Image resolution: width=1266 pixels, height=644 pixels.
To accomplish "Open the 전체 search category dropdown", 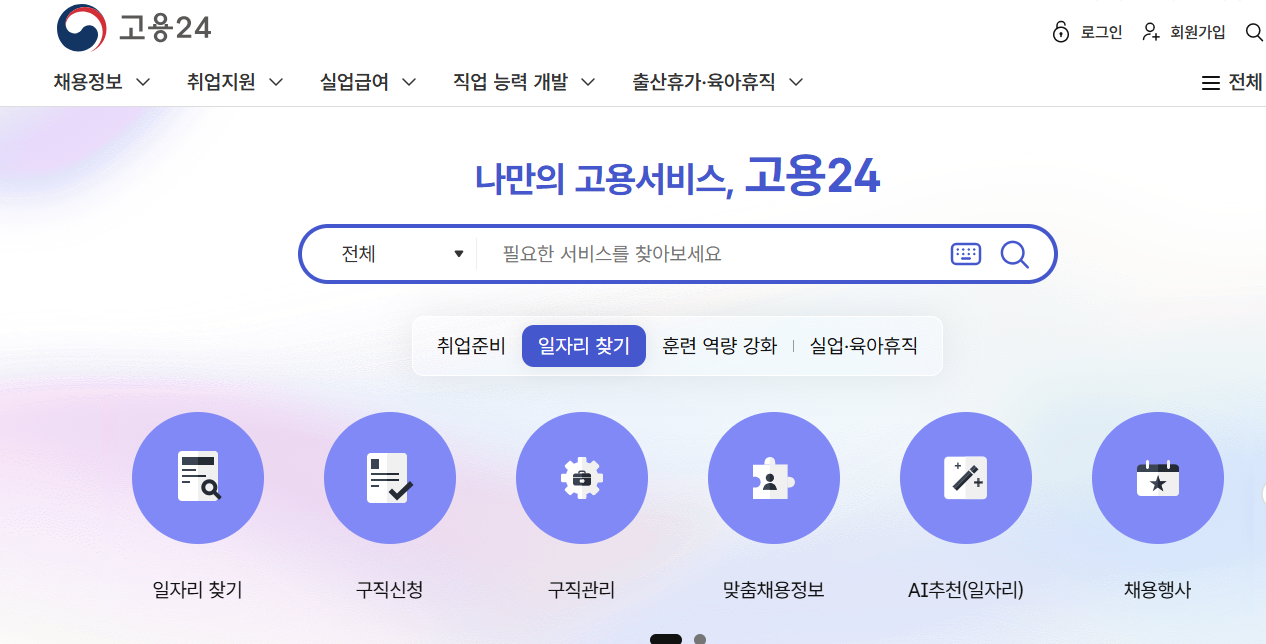I will tap(402, 254).
